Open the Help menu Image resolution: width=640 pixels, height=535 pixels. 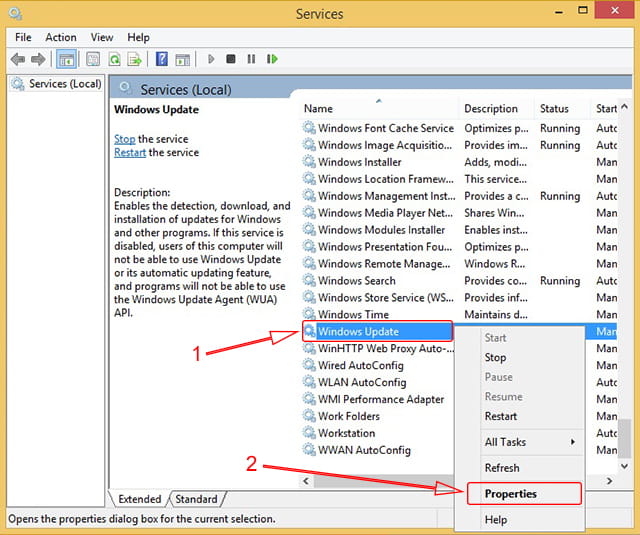coord(138,37)
